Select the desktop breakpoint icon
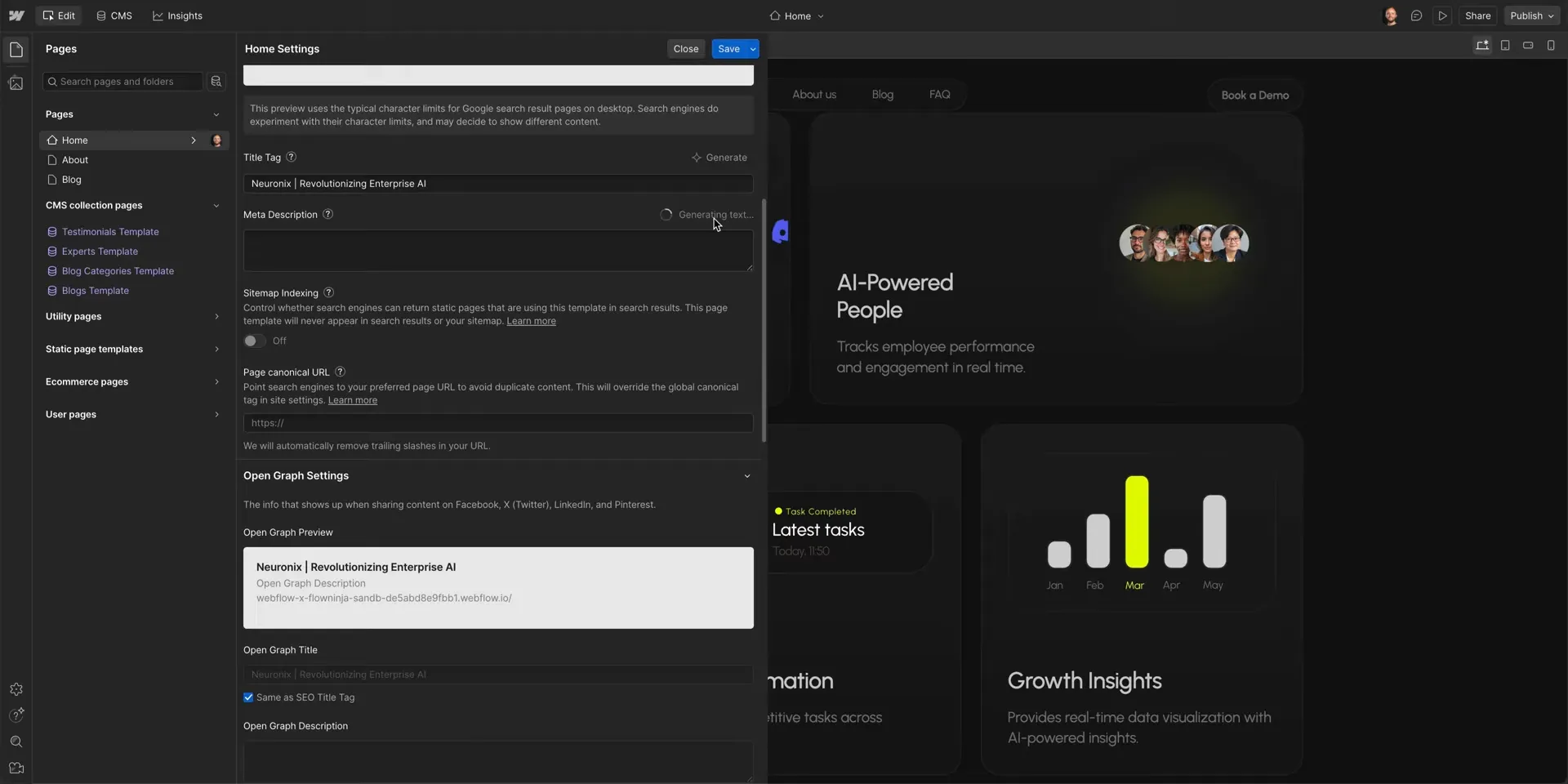 coord(1482,46)
